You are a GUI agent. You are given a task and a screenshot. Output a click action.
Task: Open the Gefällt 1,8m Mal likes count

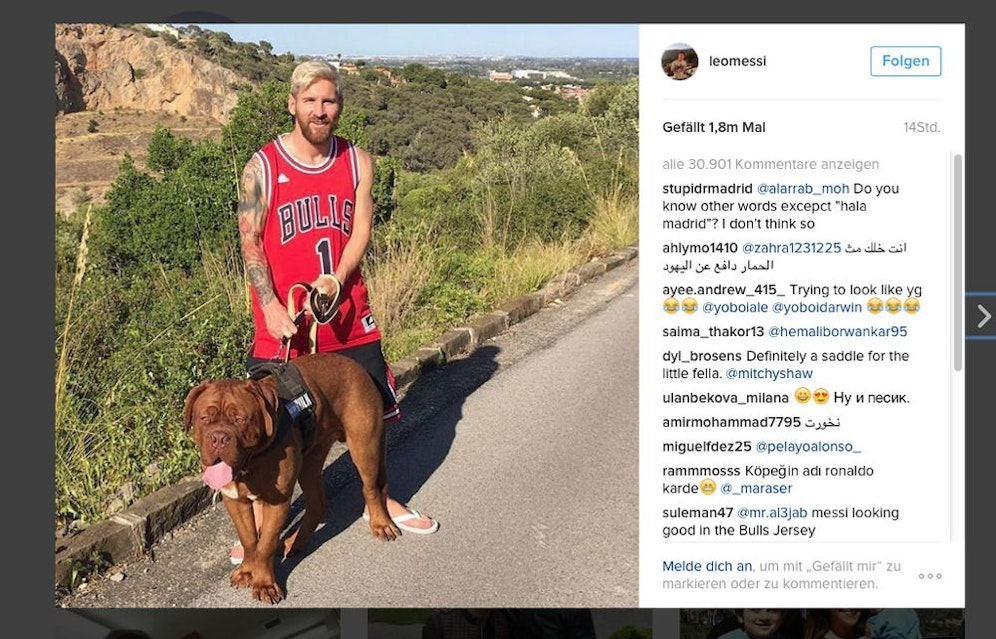tap(714, 127)
